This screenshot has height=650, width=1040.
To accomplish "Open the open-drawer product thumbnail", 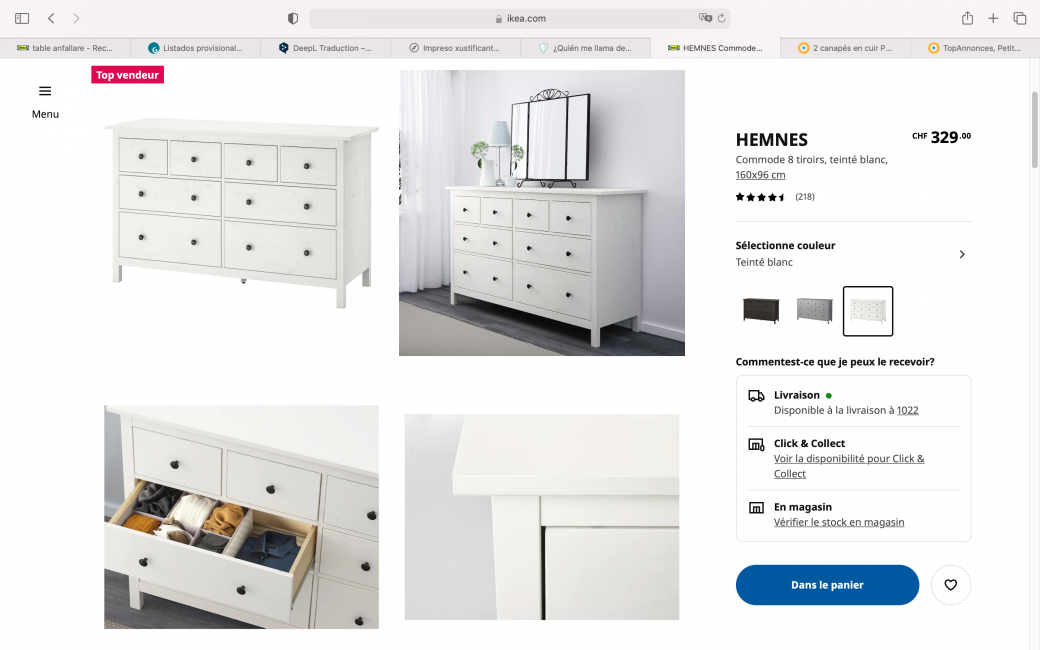I will click(x=241, y=517).
